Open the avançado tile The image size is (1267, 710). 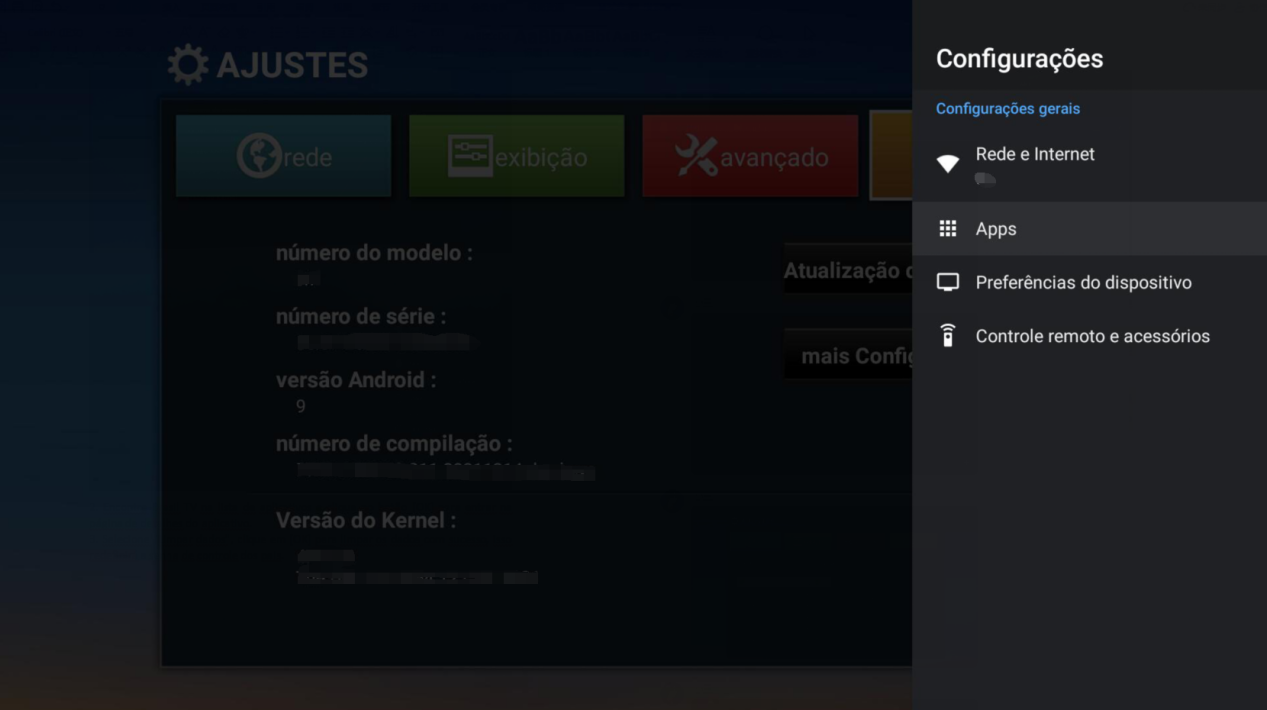[749, 155]
